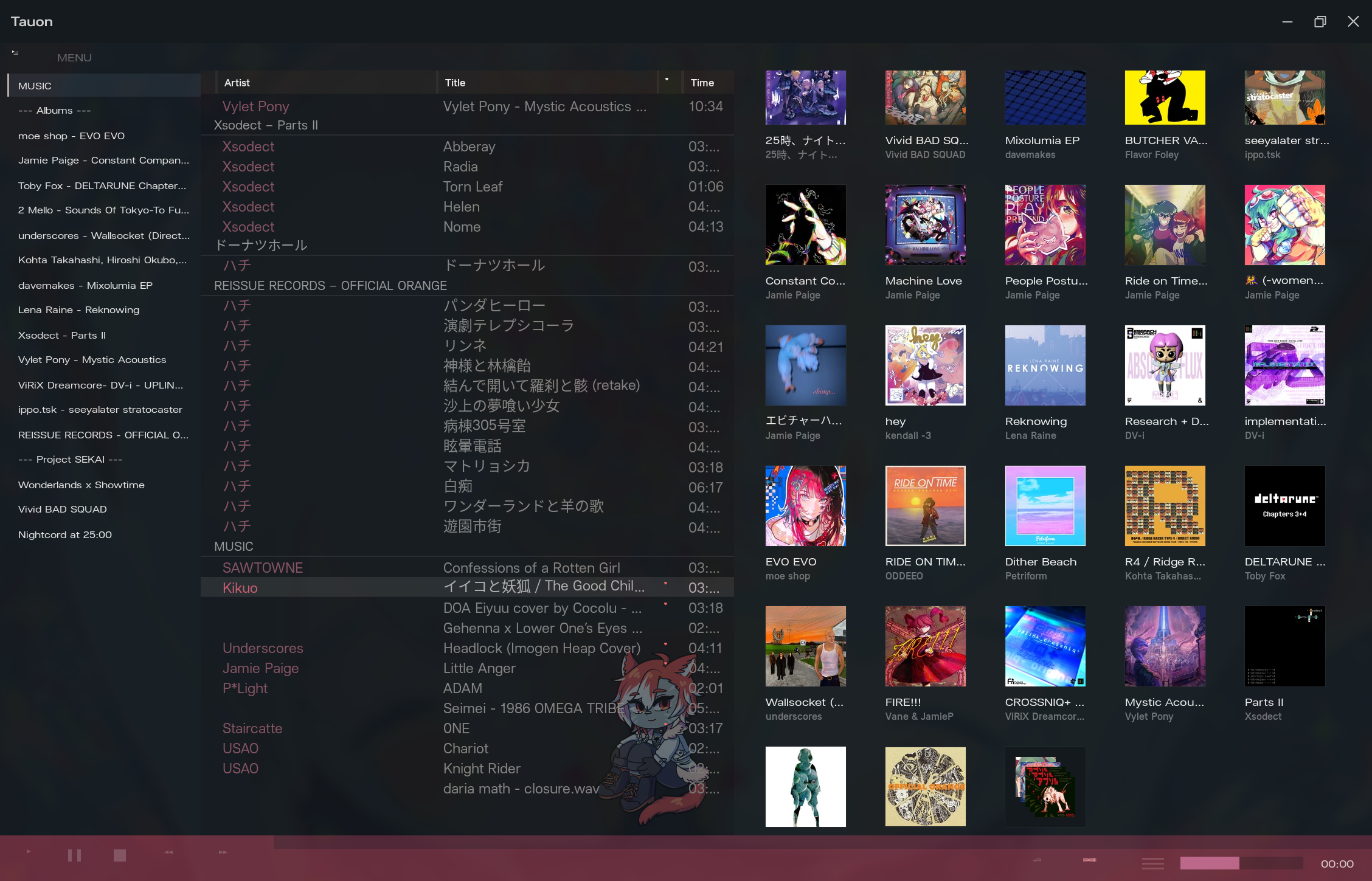Image resolution: width=1372 pixels, height=881 pixels.
Task: Select 'Confessions of a Rotten Girl' track
Action: pyautogui.click(x=467, y=568)
